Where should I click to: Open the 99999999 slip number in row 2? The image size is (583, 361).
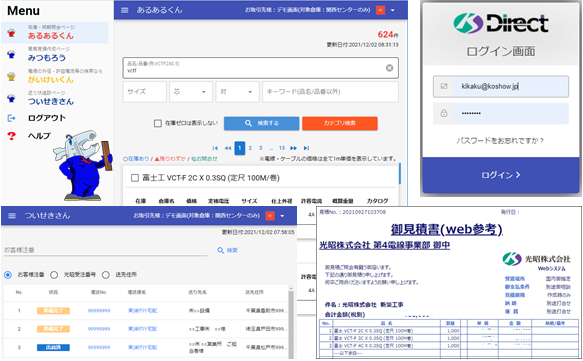(99, 329)
